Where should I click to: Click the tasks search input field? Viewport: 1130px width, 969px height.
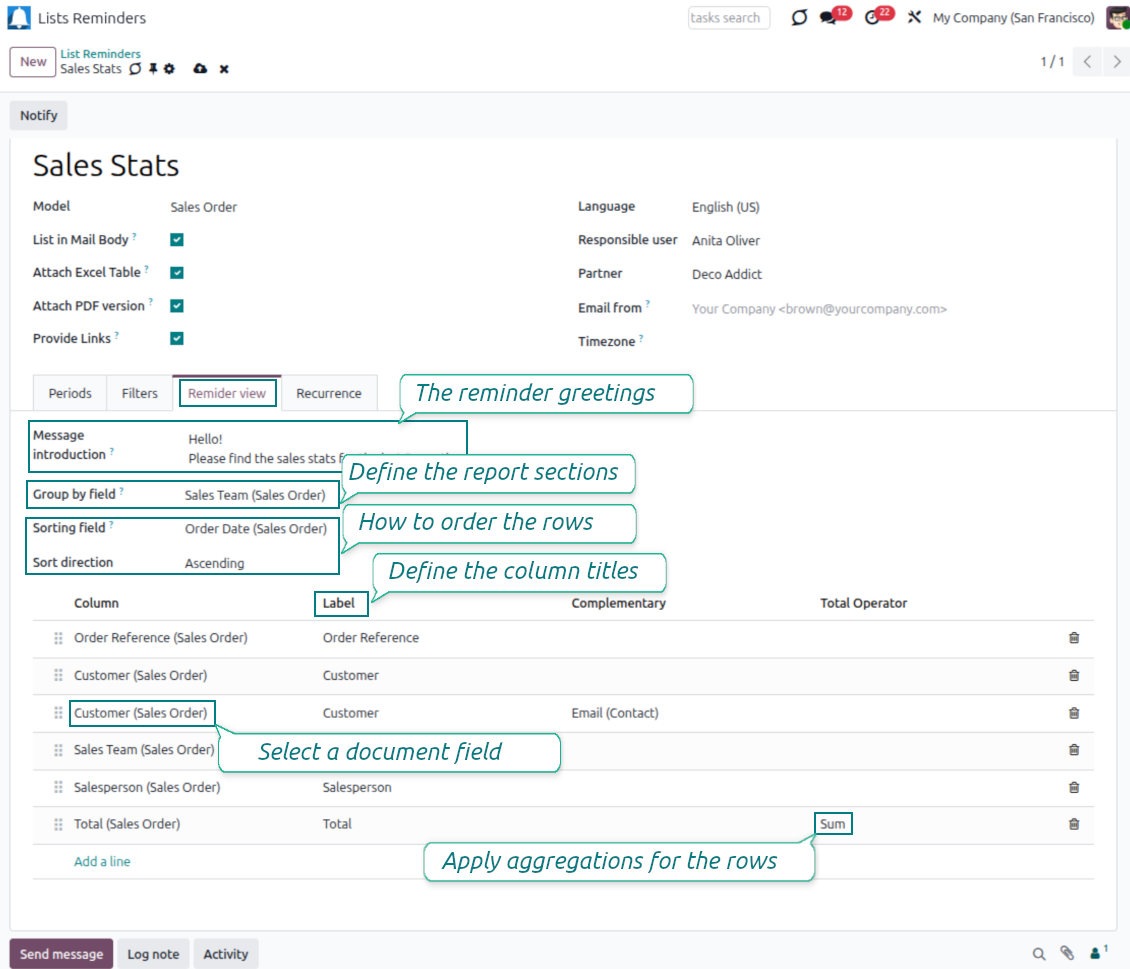click(x=728, y=18)
